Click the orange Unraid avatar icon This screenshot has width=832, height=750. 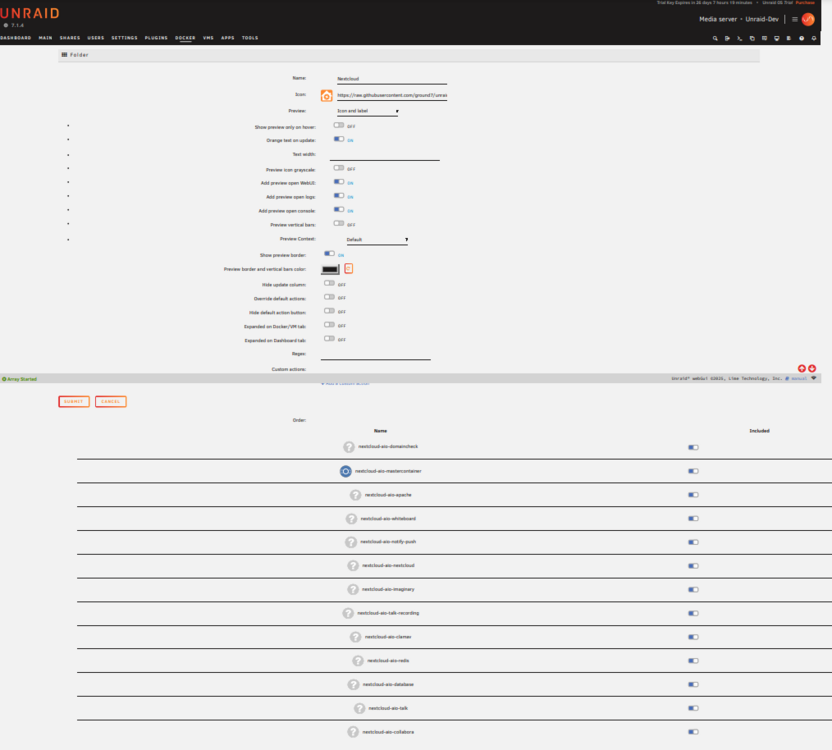point(808,19)
